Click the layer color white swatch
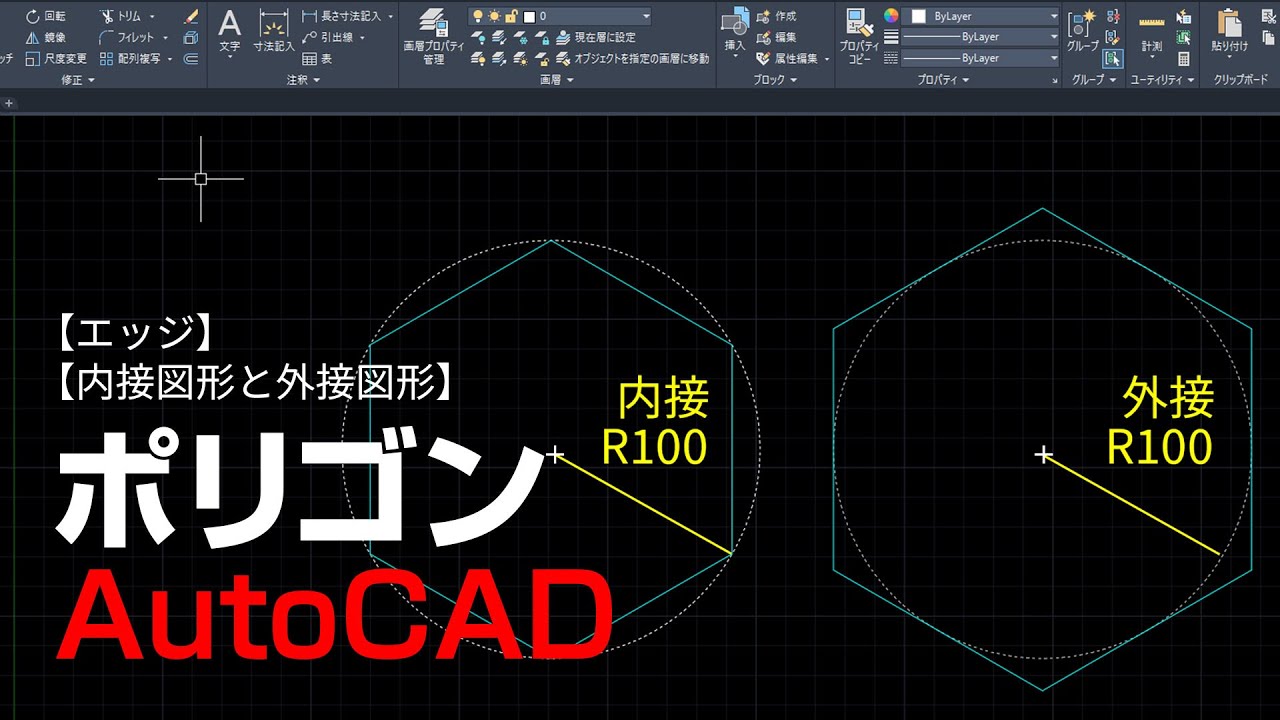 click(529, 16)
